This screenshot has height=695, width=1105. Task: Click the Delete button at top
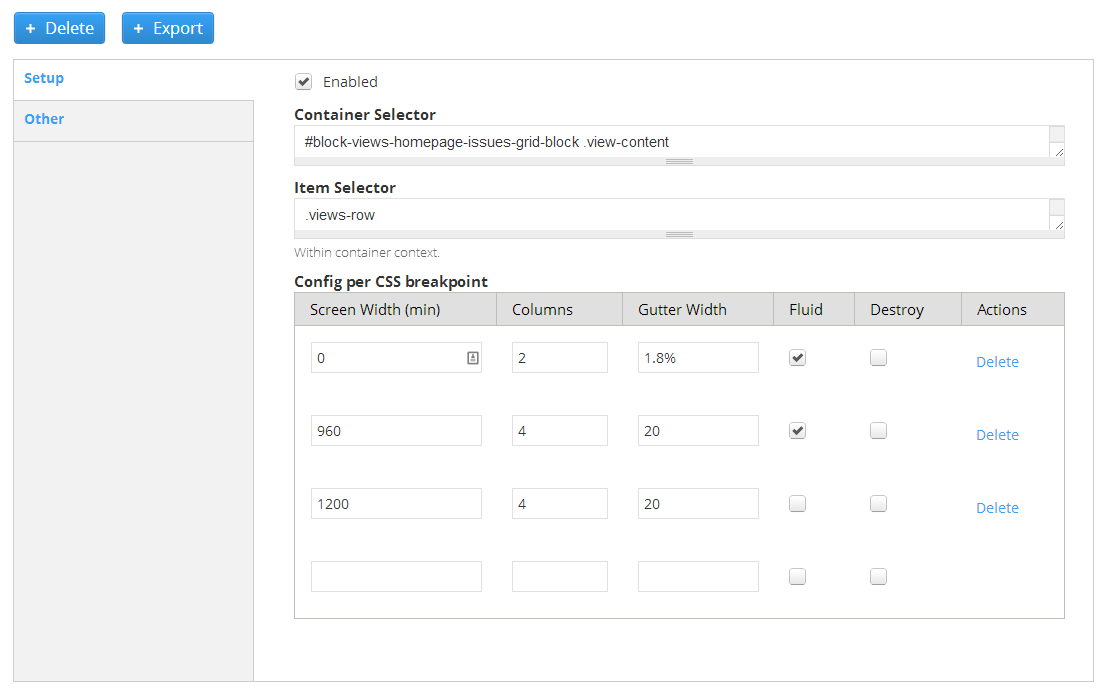59,28
